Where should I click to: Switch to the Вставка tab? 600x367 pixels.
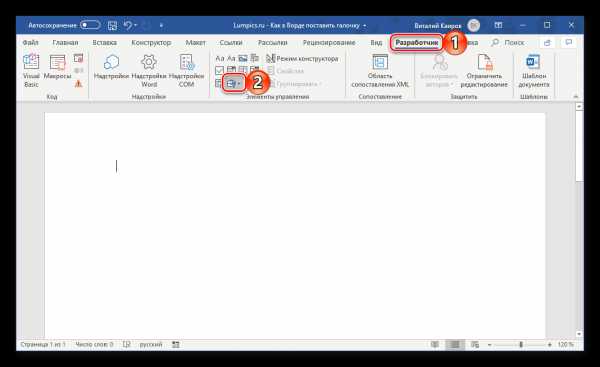[104, 42]
